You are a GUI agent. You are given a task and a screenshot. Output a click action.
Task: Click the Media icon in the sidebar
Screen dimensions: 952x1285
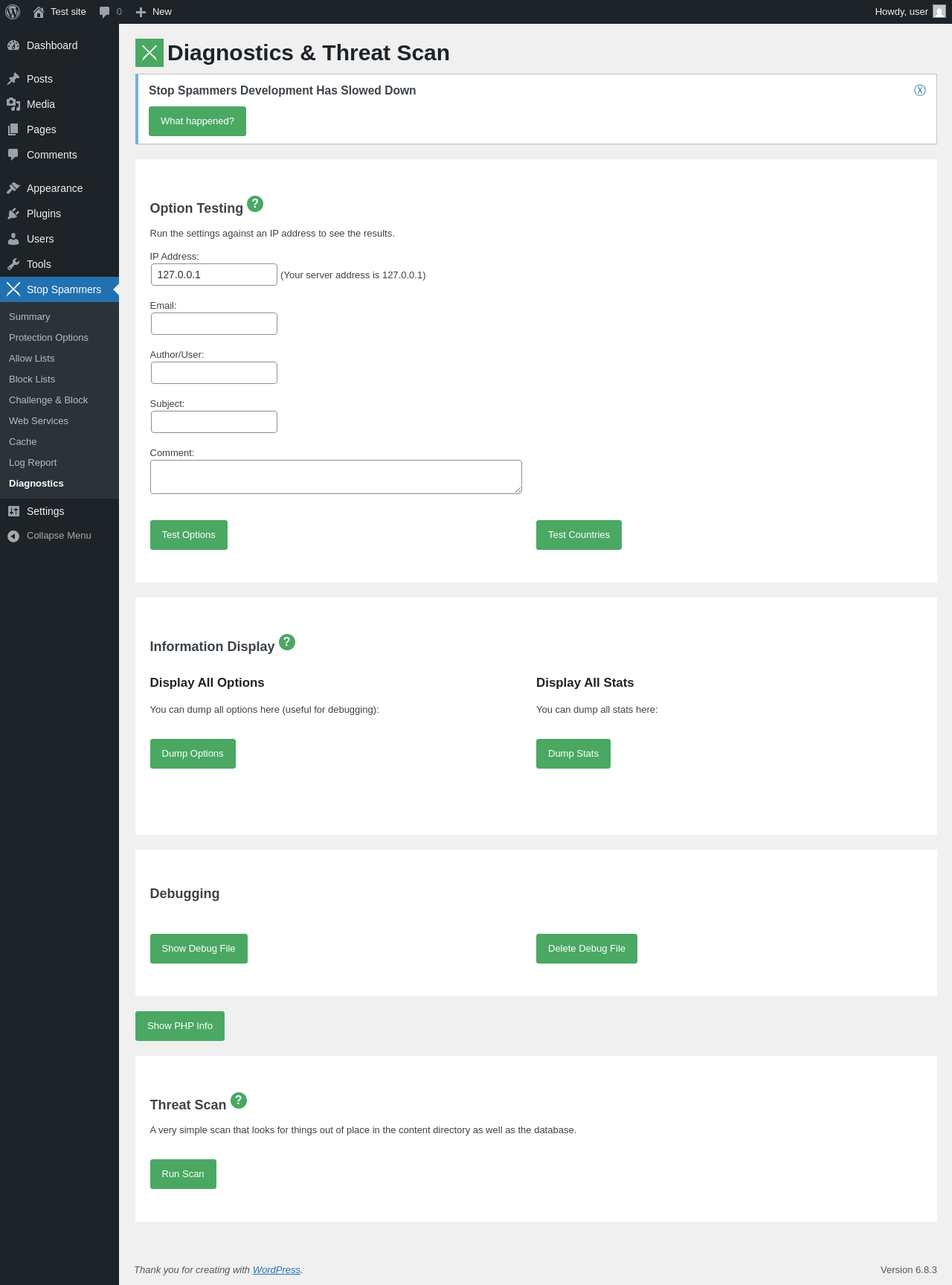point(13,104)
